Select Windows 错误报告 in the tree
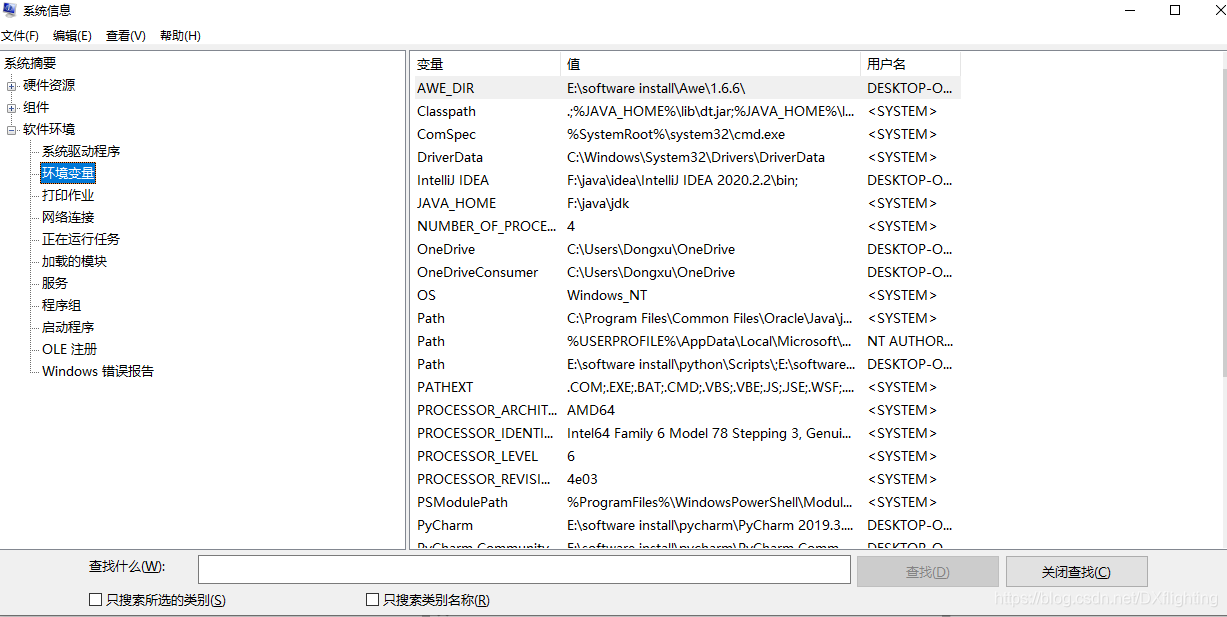The image size is (1227, 617). [98, 372]
